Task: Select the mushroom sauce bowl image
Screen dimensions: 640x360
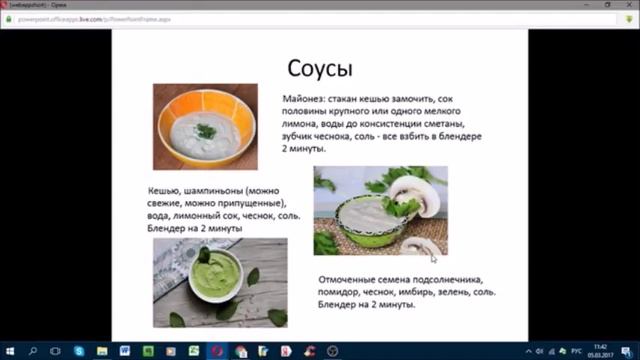Action: [x=380, y=211]
